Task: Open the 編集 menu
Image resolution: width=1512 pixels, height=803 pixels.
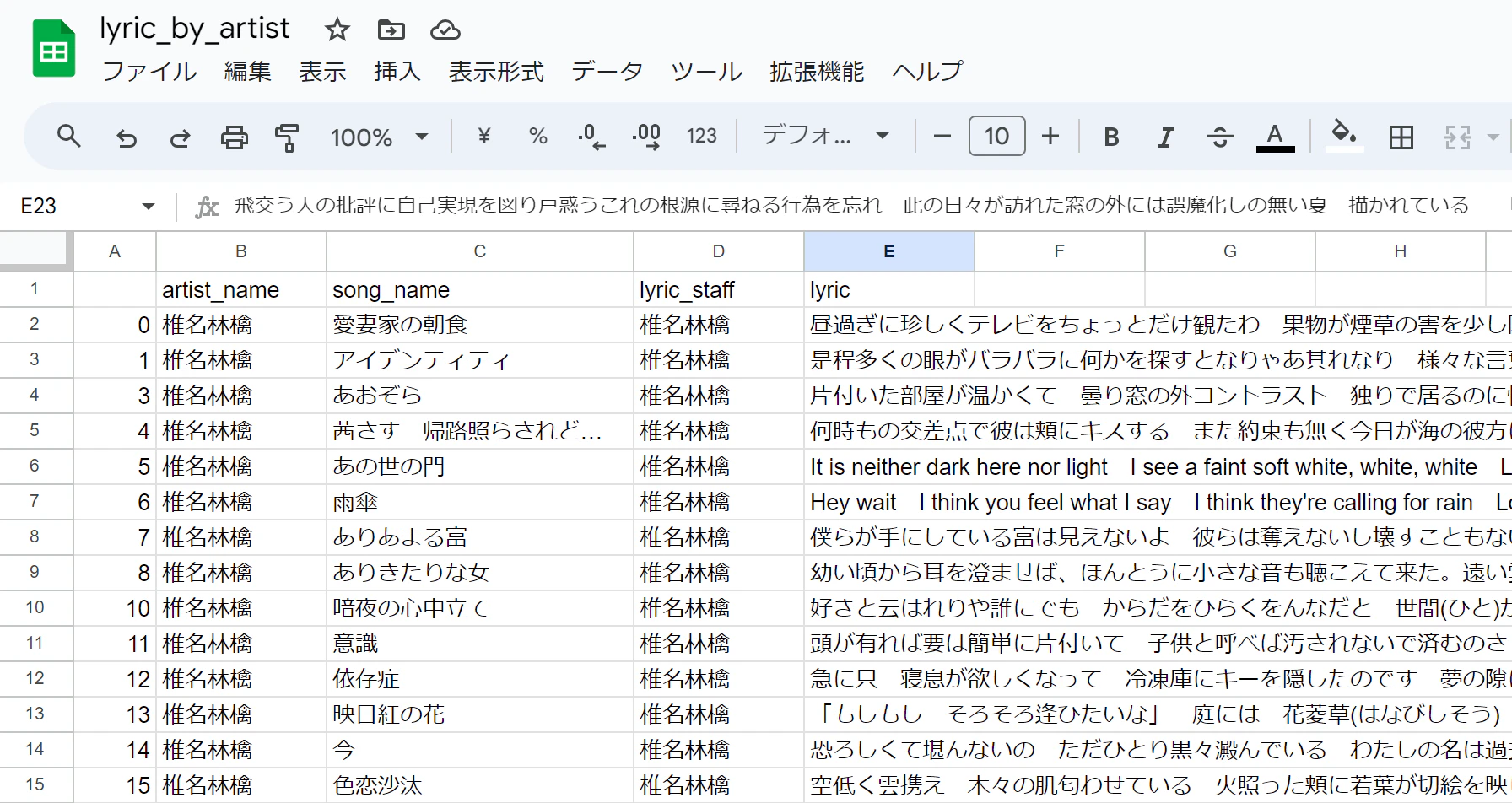Action: click(x=248, y=72)
